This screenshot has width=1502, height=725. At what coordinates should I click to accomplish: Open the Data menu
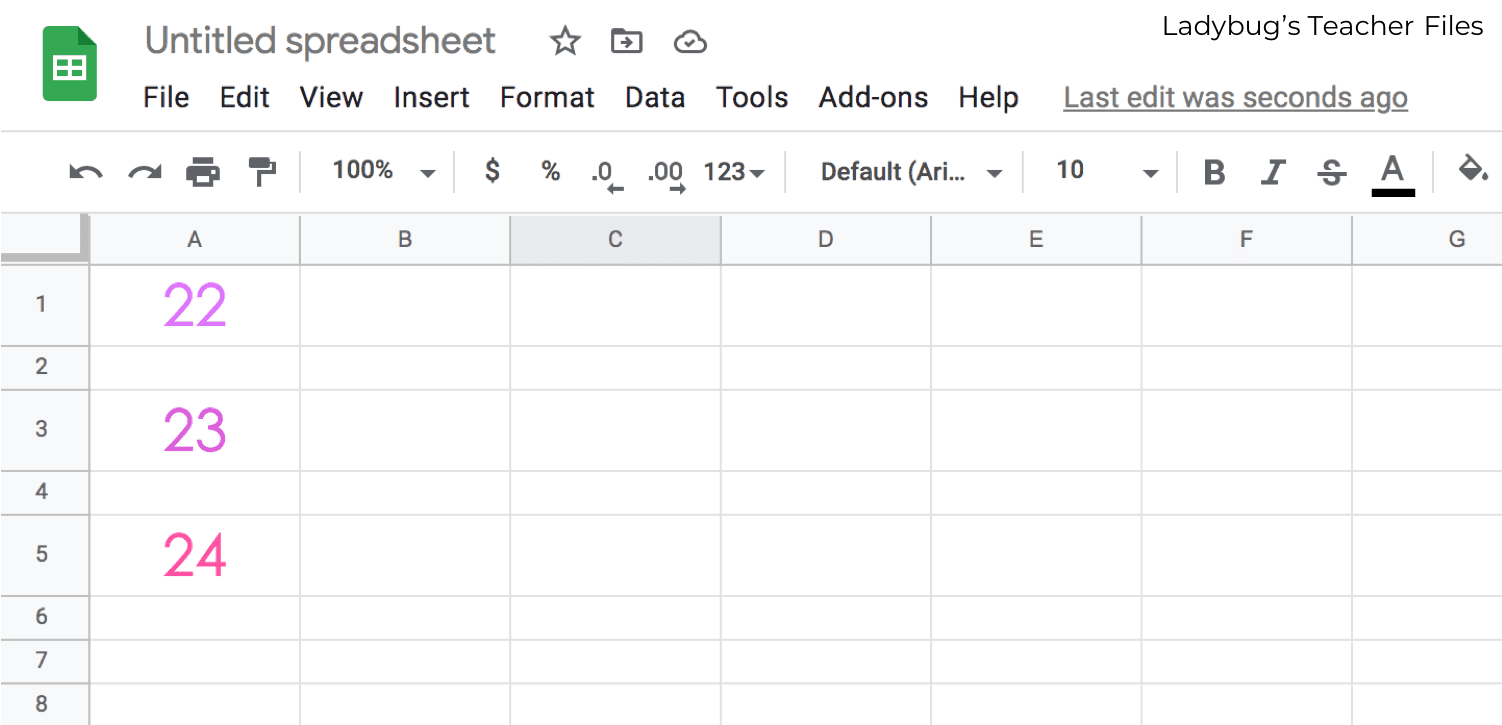(655, 97)
